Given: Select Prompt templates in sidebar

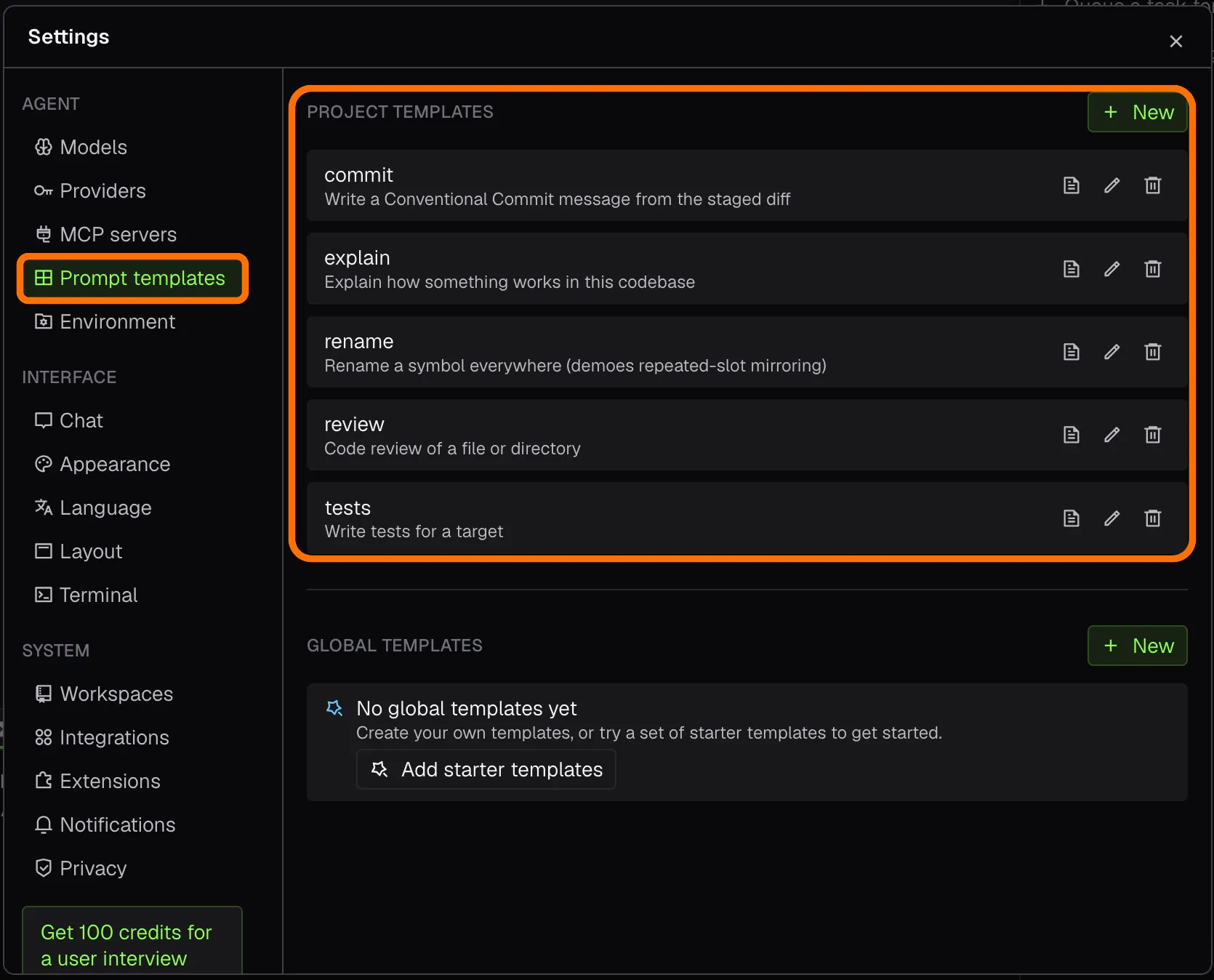Looking at the screenshot, I should click(132, 278).
